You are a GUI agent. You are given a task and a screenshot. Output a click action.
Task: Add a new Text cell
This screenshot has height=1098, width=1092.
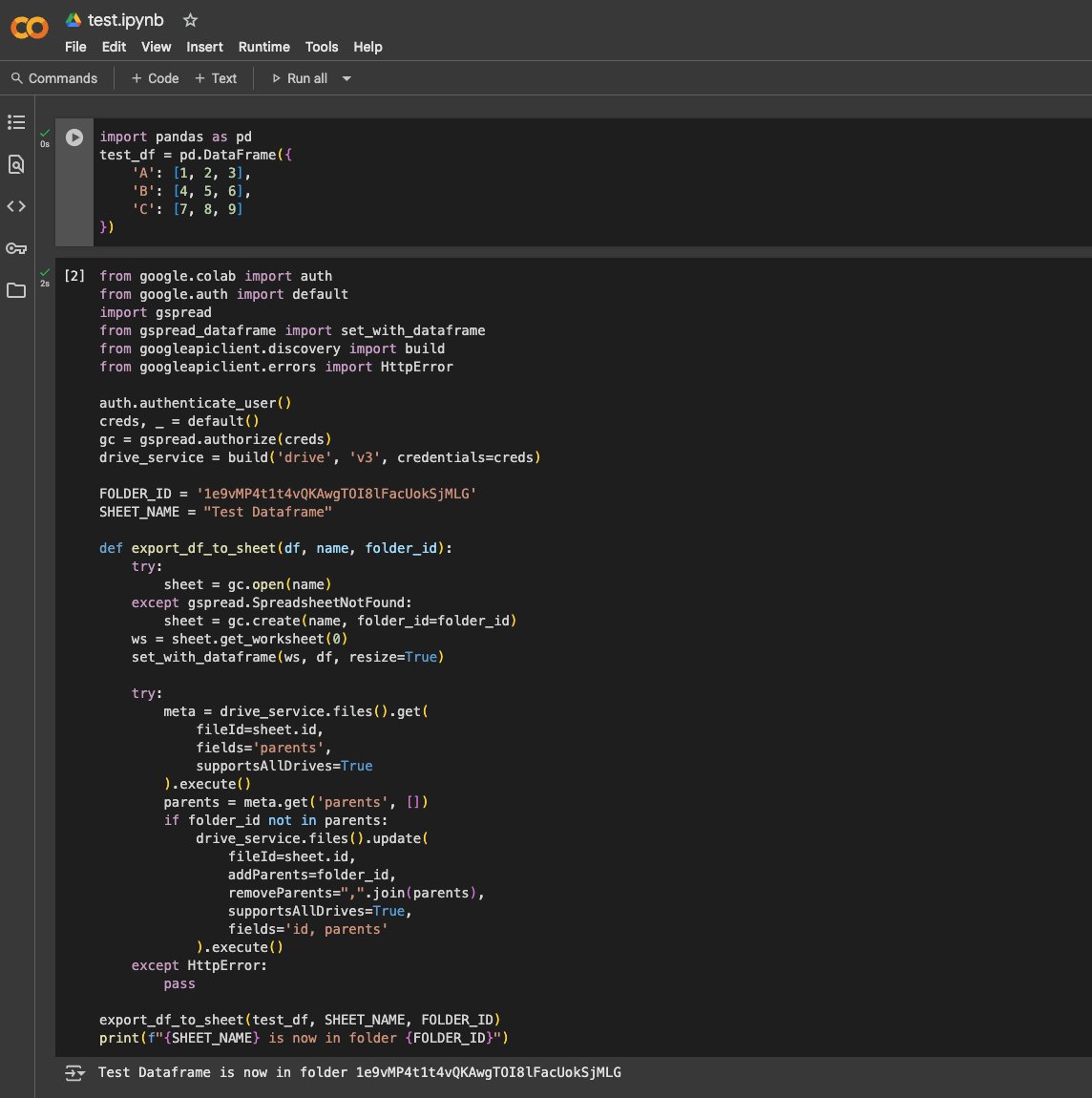(216, 78)
